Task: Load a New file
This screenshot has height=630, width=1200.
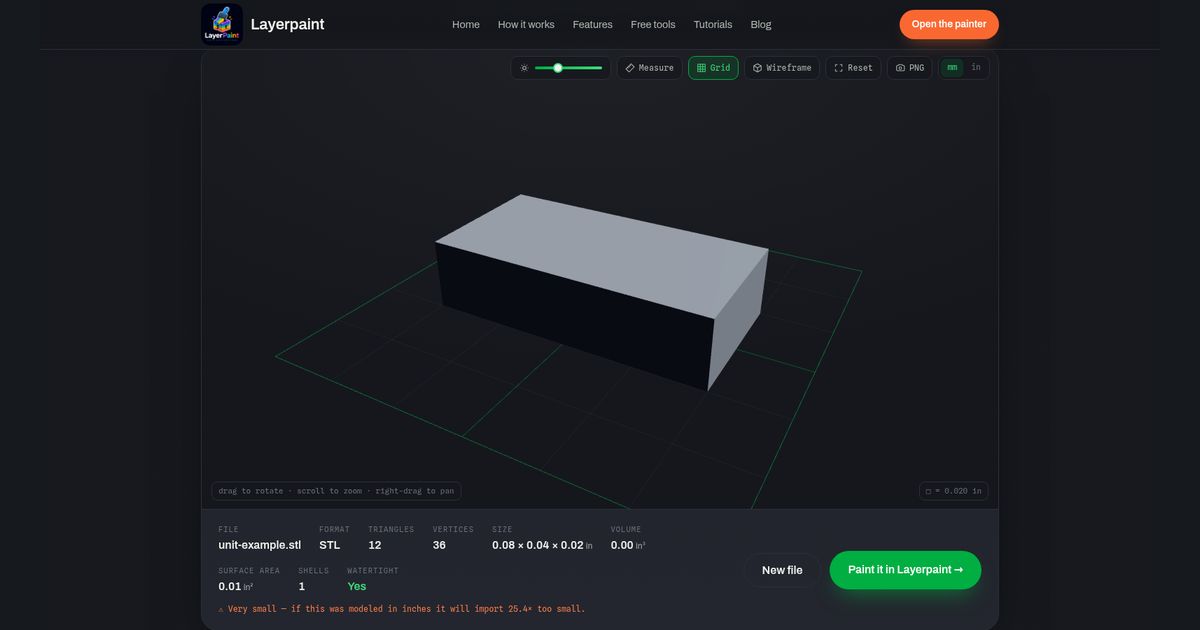Action: 782,570
